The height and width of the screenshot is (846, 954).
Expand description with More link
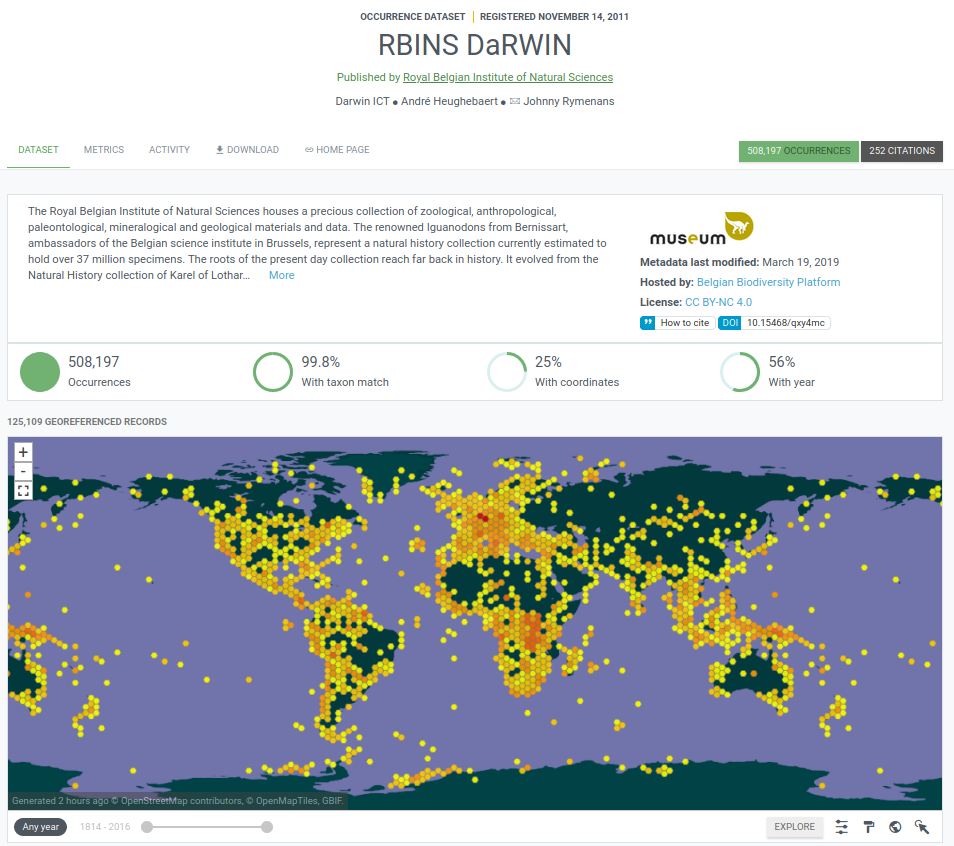tap(281, 275)
